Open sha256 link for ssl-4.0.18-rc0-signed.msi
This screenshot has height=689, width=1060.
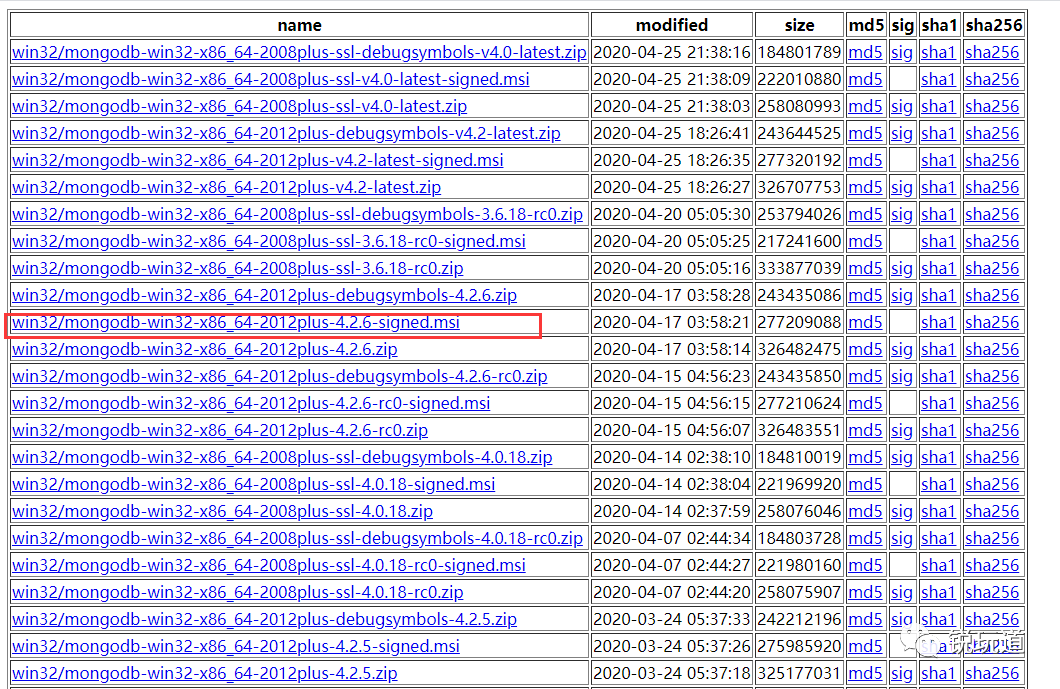pyautogui.click(x=992, y=566)
